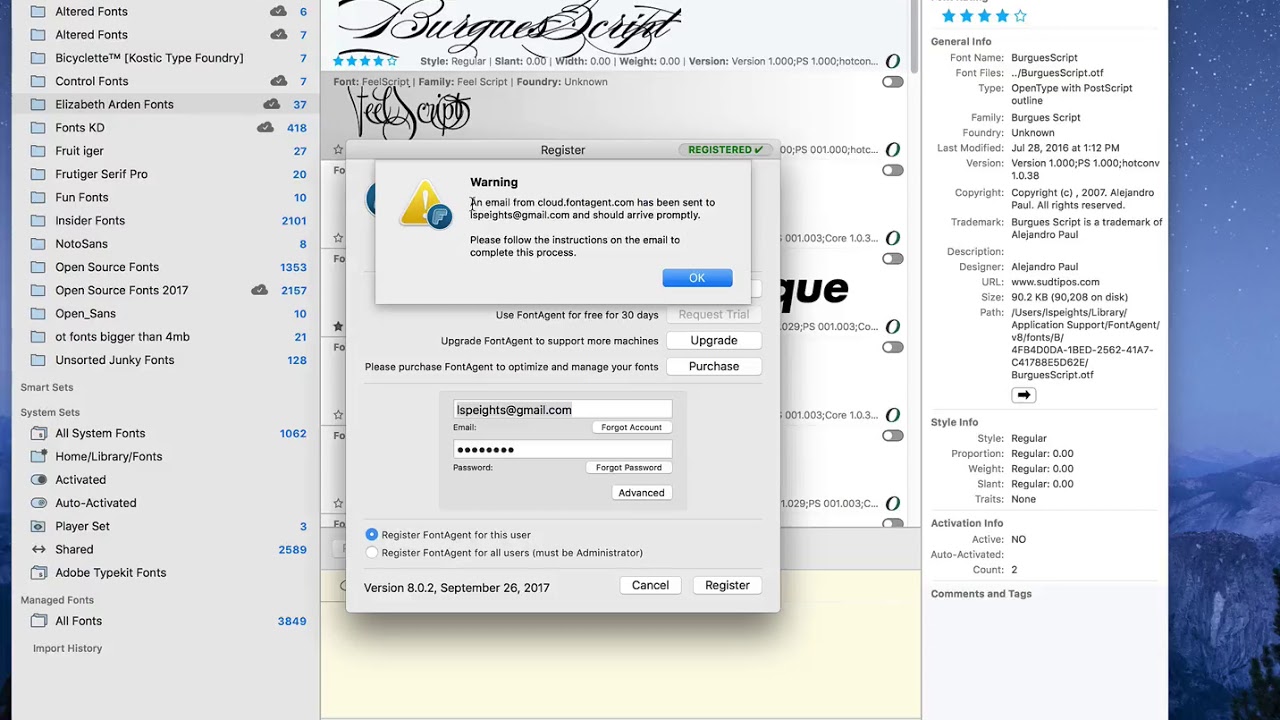Select the Bicyclette Kostic Type Foundry set

coord(149,58)
